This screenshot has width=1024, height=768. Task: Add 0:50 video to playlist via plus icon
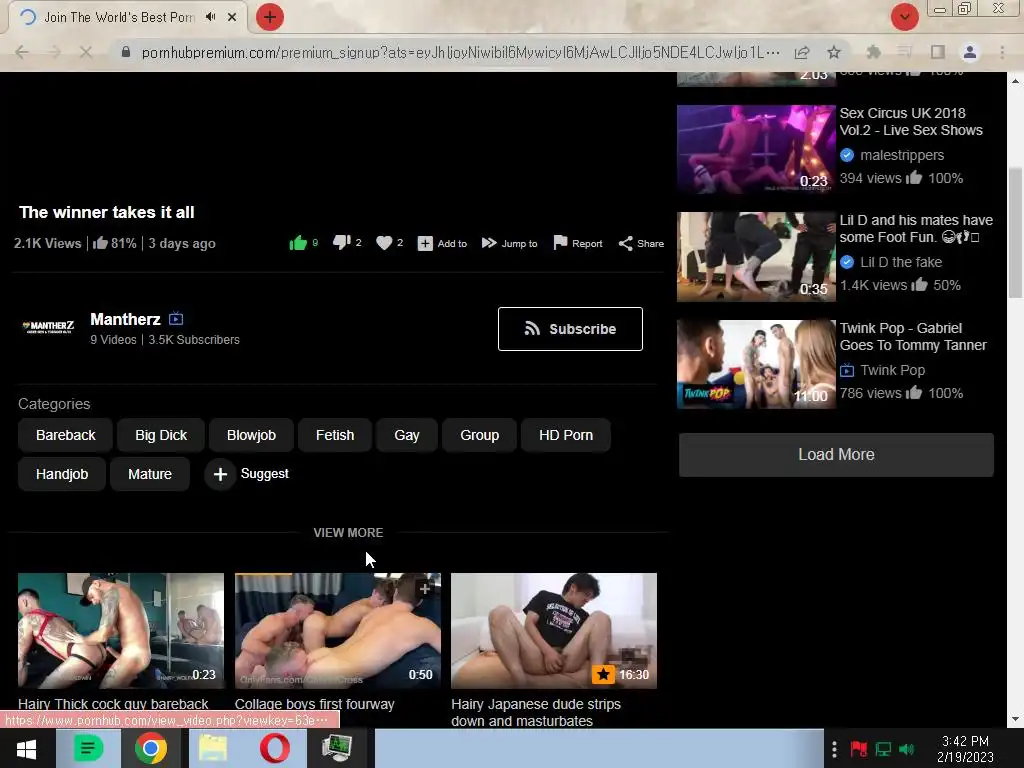(424, 588)
